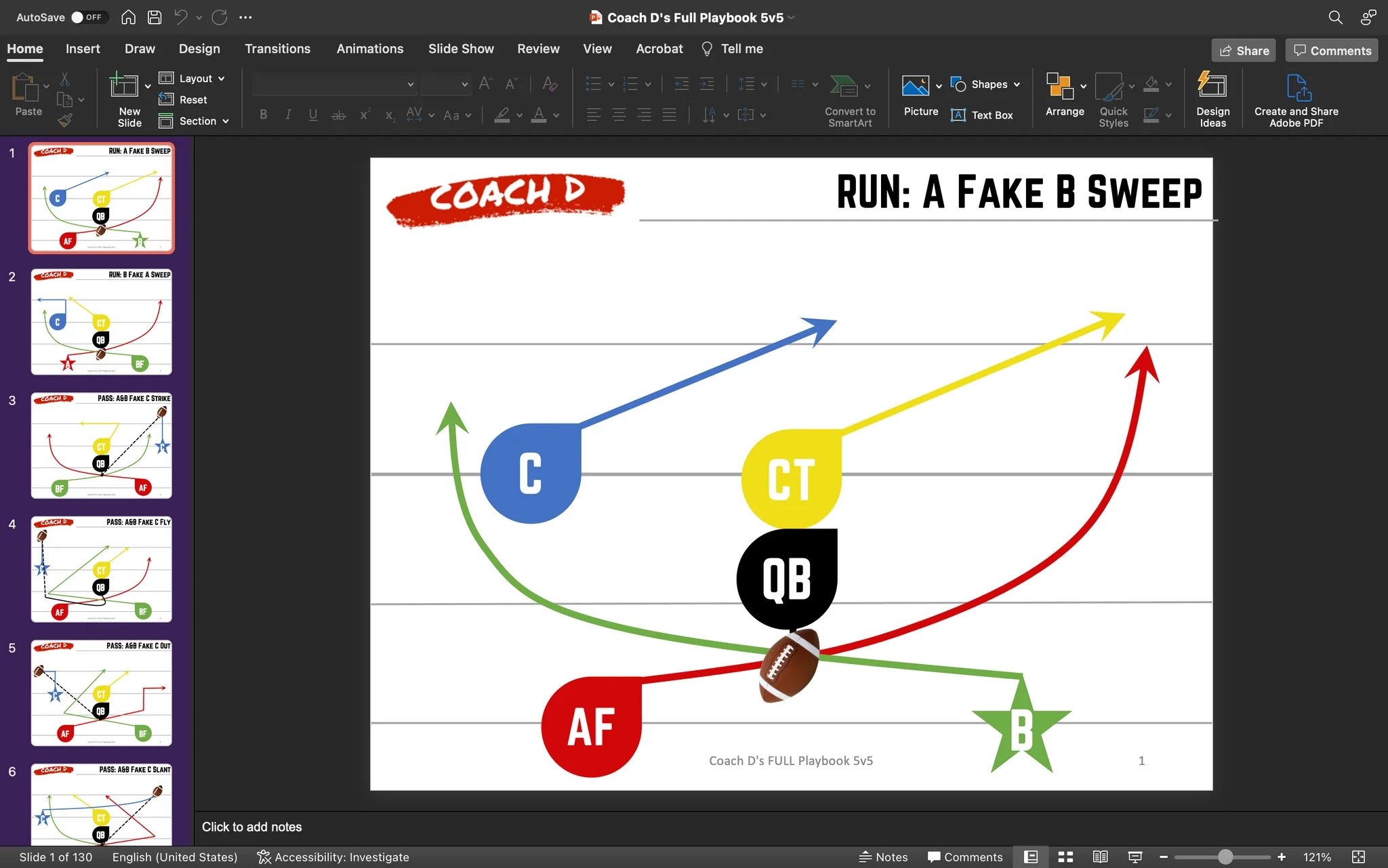The image size is (1388, 868).
Task: Select slide 3 thumbnail in sidebar
Action: point(101,445)
